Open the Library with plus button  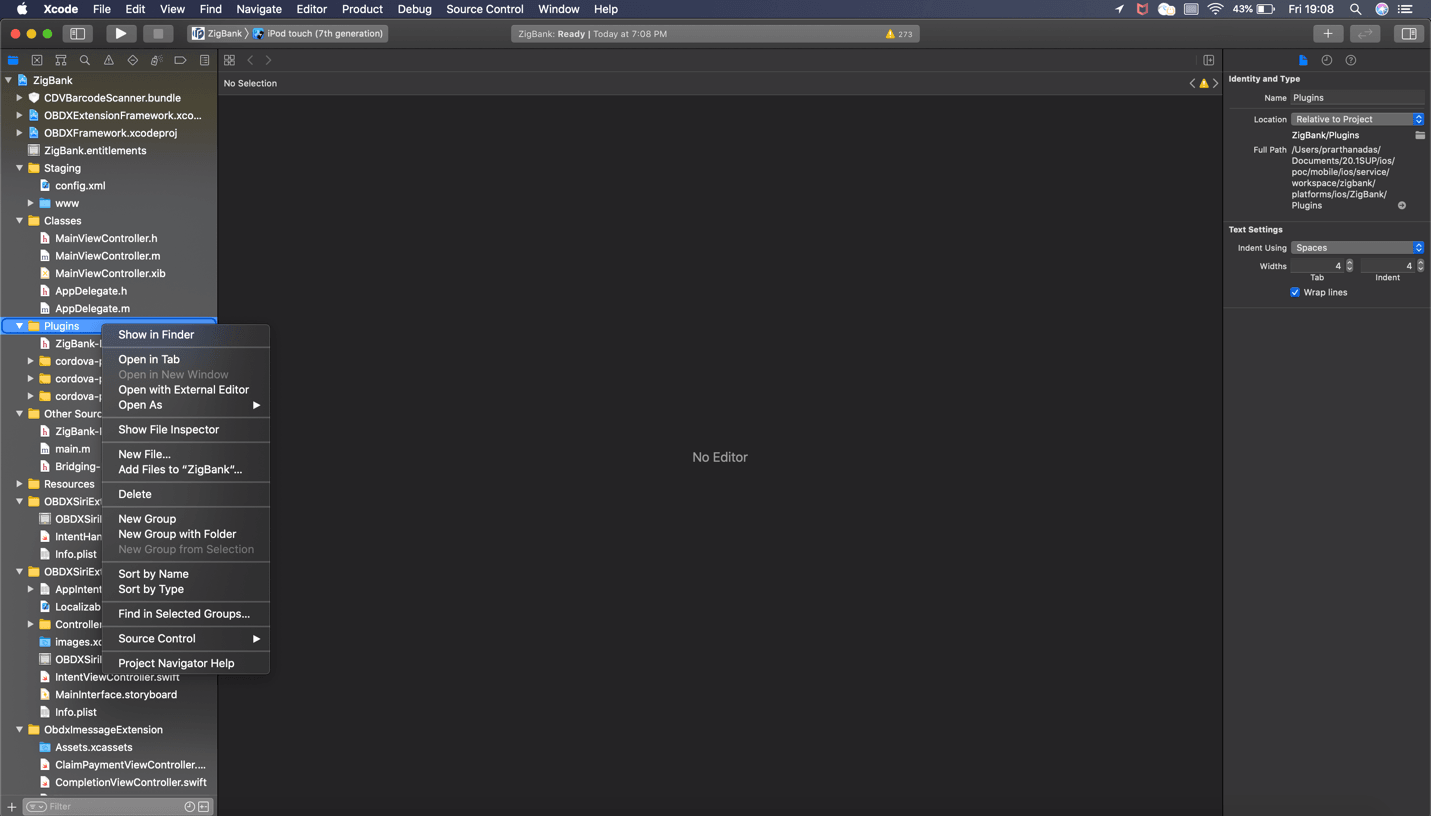pos(1328,33)
